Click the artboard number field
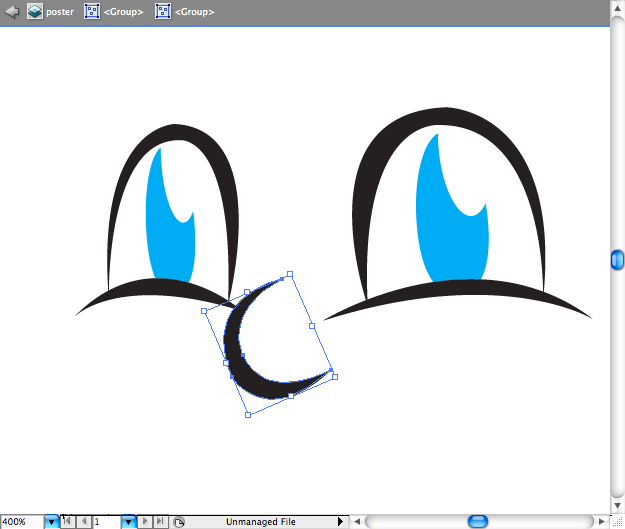Viewport: 625px width, 529px height. tap(107, 522)
